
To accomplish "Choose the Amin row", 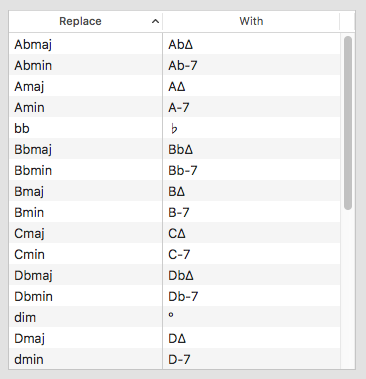I will coord(174,107).
